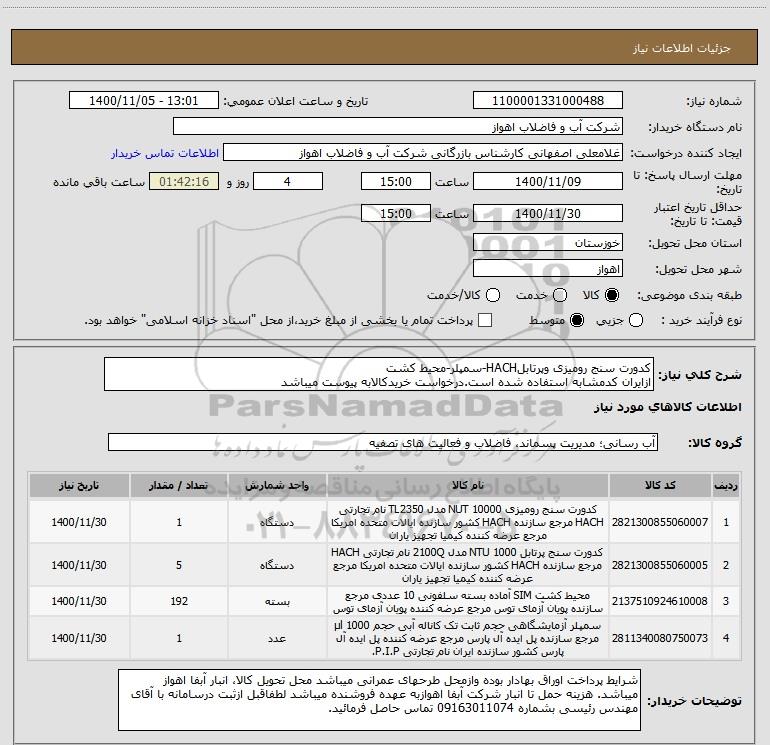The width and height of the screenshot is (770, 745).
Task: Click the price validity date 1400/11/30
Action: click(548, 214)
